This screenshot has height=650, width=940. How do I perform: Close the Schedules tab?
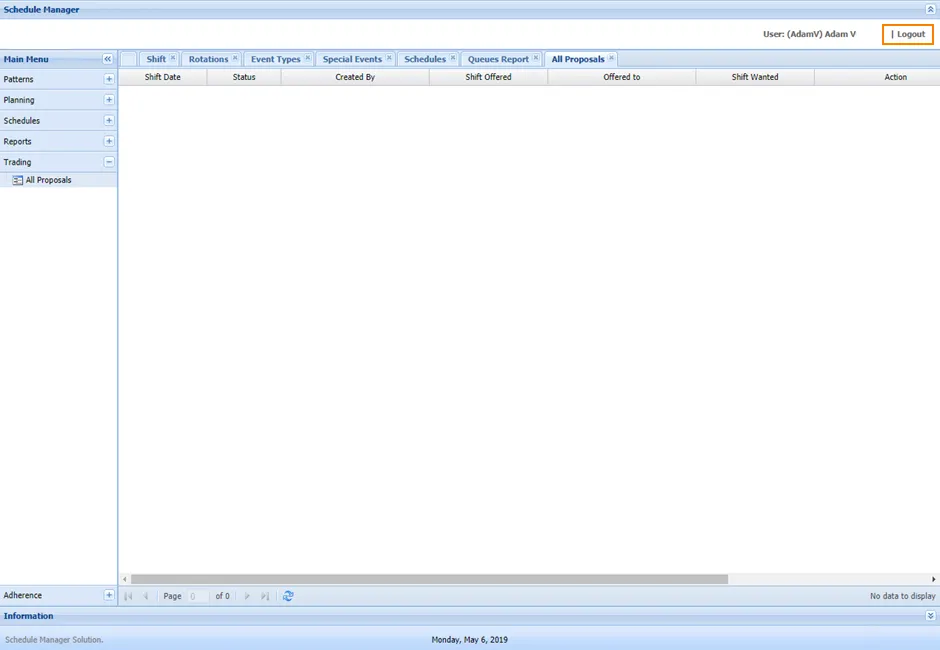pyautogui.click(x=453, y=58)
